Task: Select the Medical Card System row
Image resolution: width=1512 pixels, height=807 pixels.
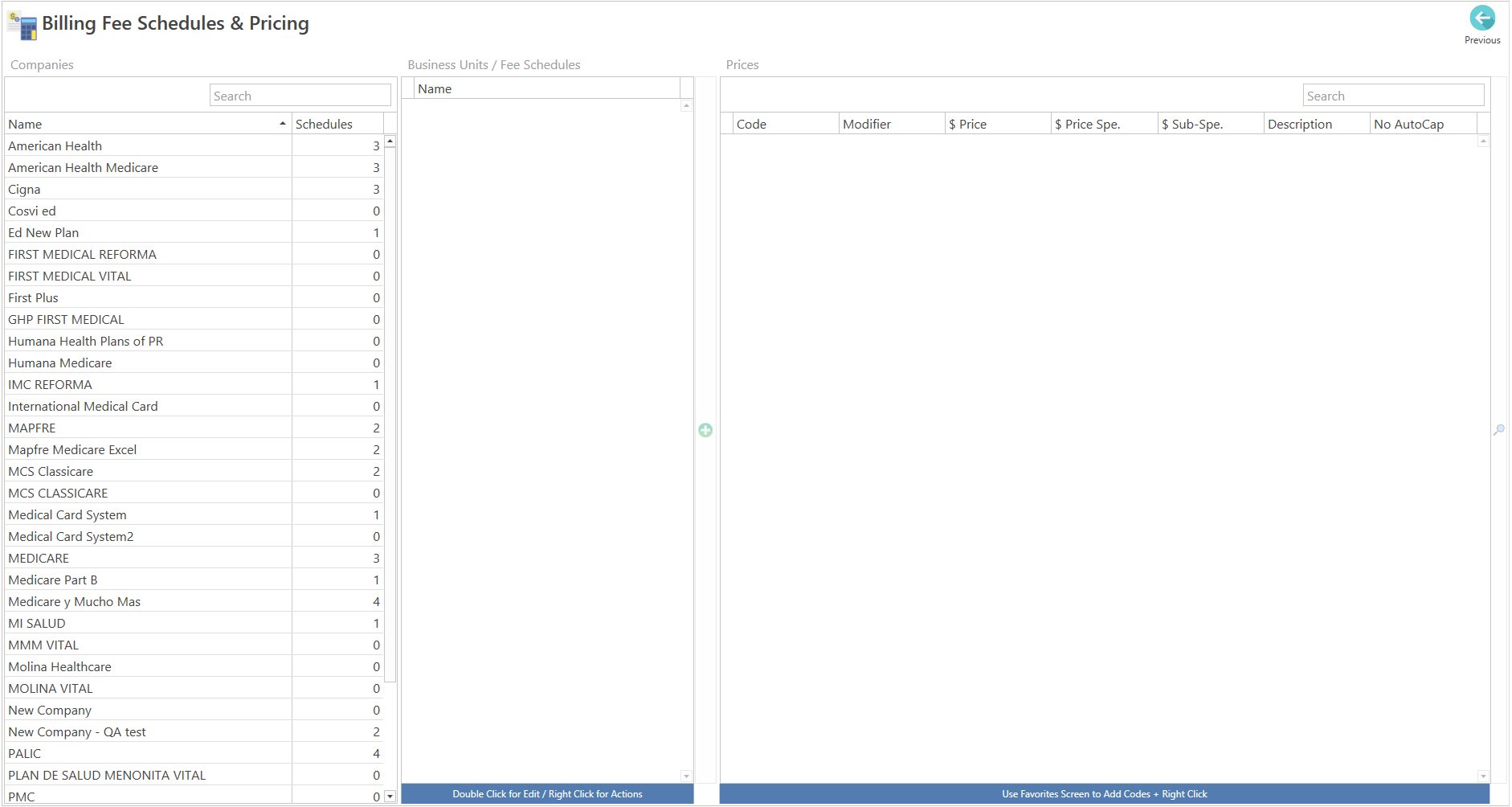Action: click(194, 514)
